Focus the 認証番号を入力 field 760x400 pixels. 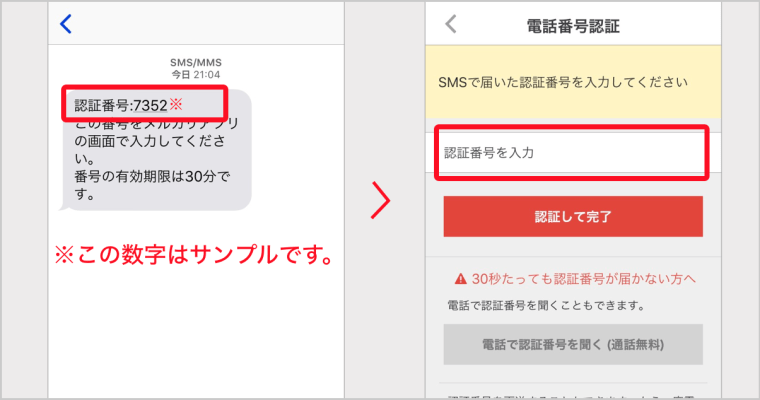click(573, 153)
